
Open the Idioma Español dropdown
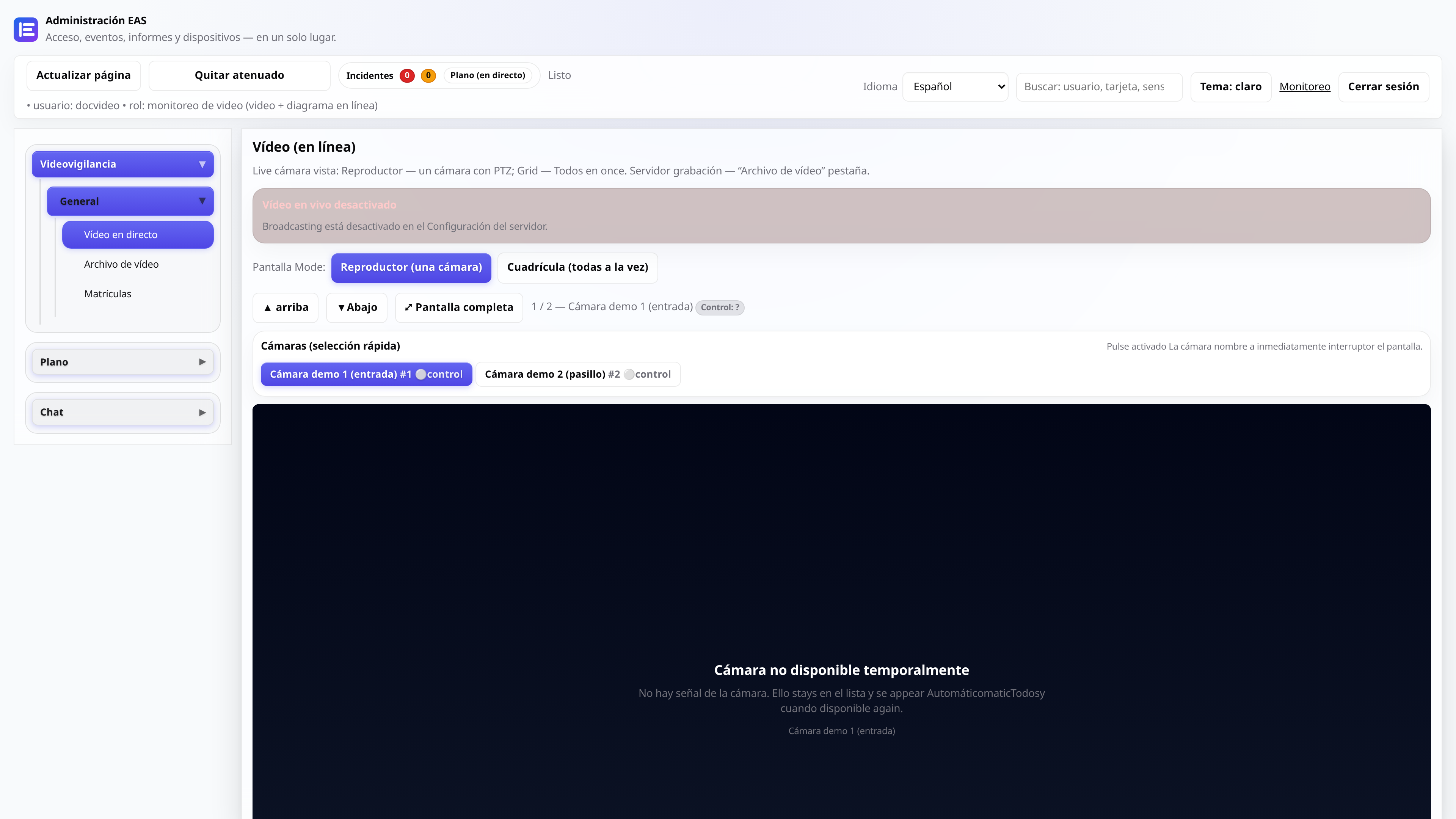pyautogui.click(x=955, y=86)
